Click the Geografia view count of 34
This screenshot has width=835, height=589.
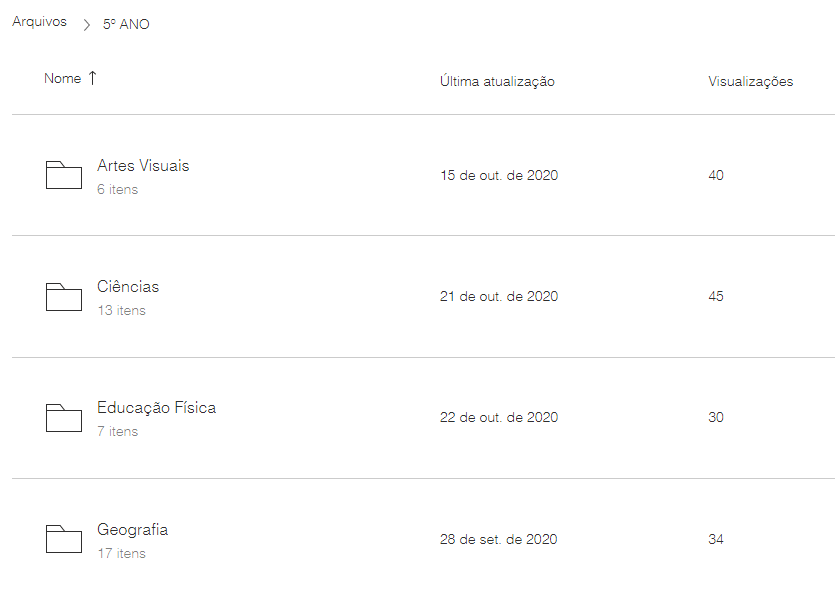(716, 540)
